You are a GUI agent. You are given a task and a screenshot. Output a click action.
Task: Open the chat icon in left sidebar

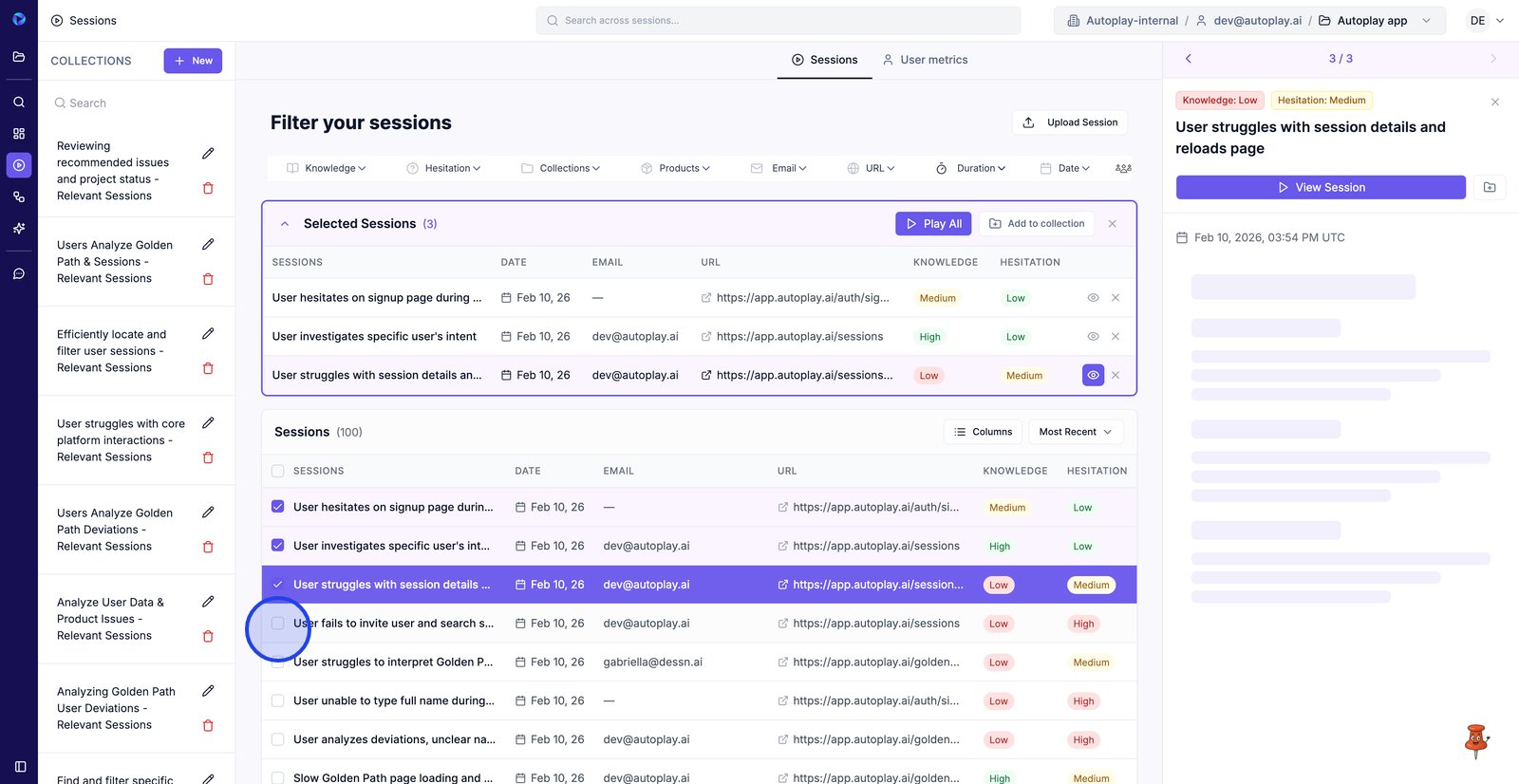pyautogui.click(x=19, y=273)
